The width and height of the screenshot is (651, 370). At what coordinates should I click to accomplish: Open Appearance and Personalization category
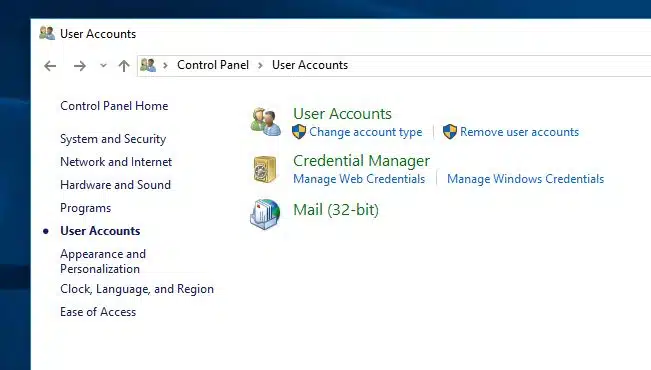[x=103, y=261]
